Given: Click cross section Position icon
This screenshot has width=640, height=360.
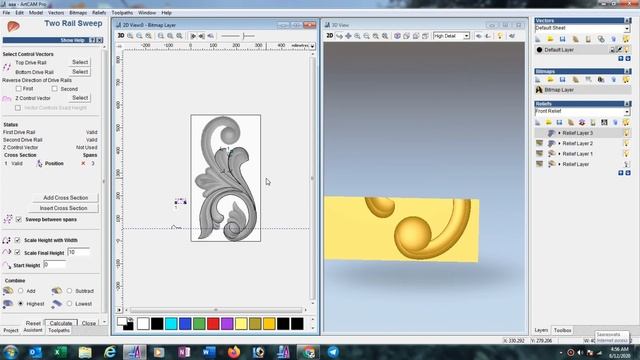Looking at the screenshot, I should (x=39, y=163).
